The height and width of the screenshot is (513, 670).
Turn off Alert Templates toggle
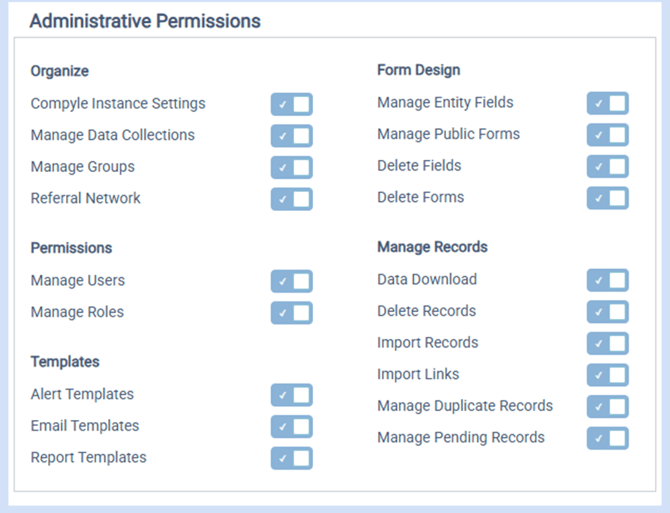tap(291, 395)
